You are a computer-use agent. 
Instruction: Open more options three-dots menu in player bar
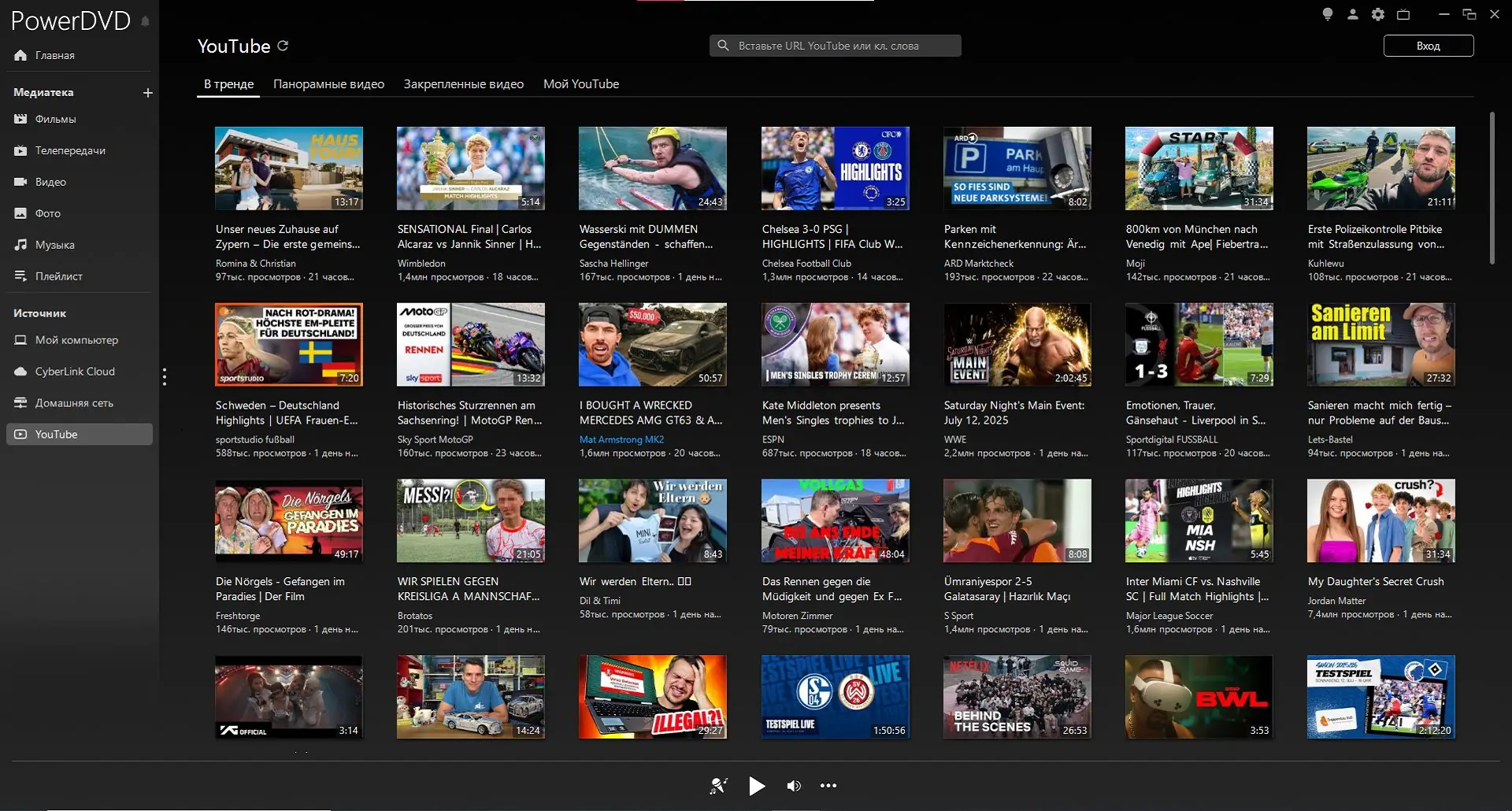(828, 786)
